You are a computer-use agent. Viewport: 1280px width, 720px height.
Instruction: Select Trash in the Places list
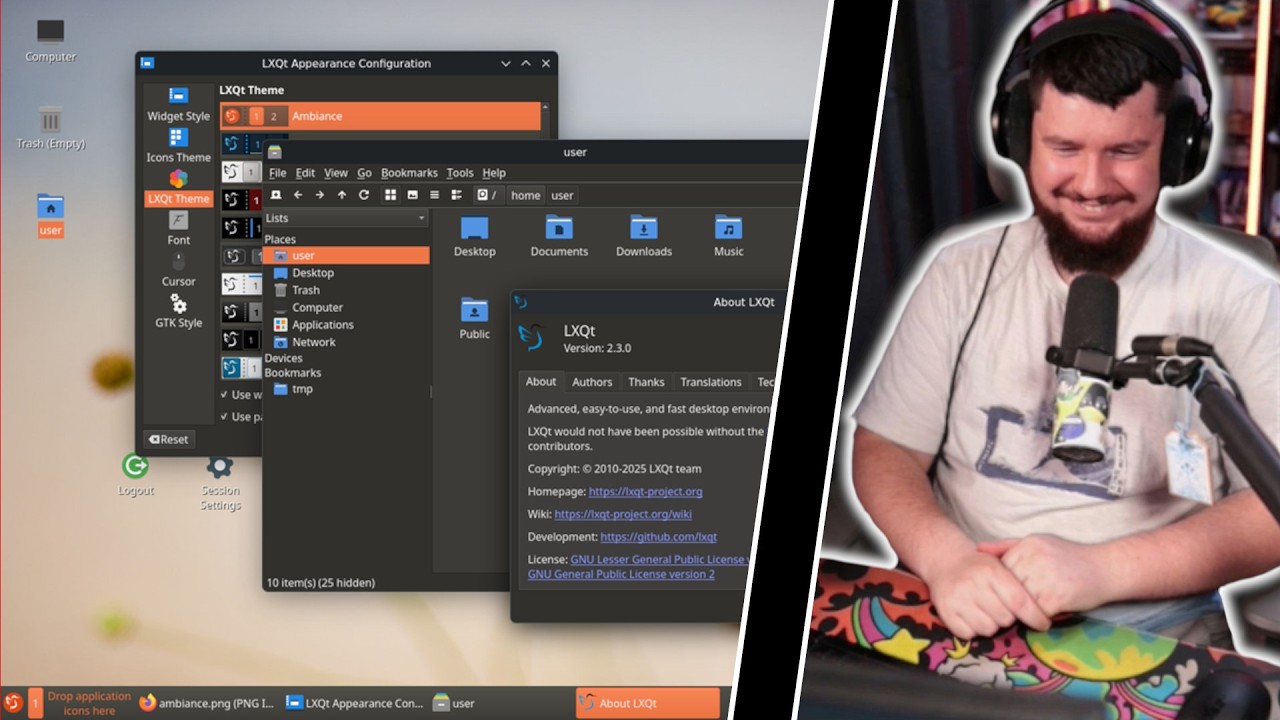346,290
